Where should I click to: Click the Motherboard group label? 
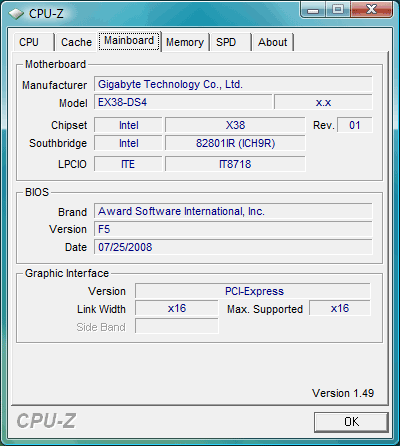pyautogui.click(x=55, y=64)
